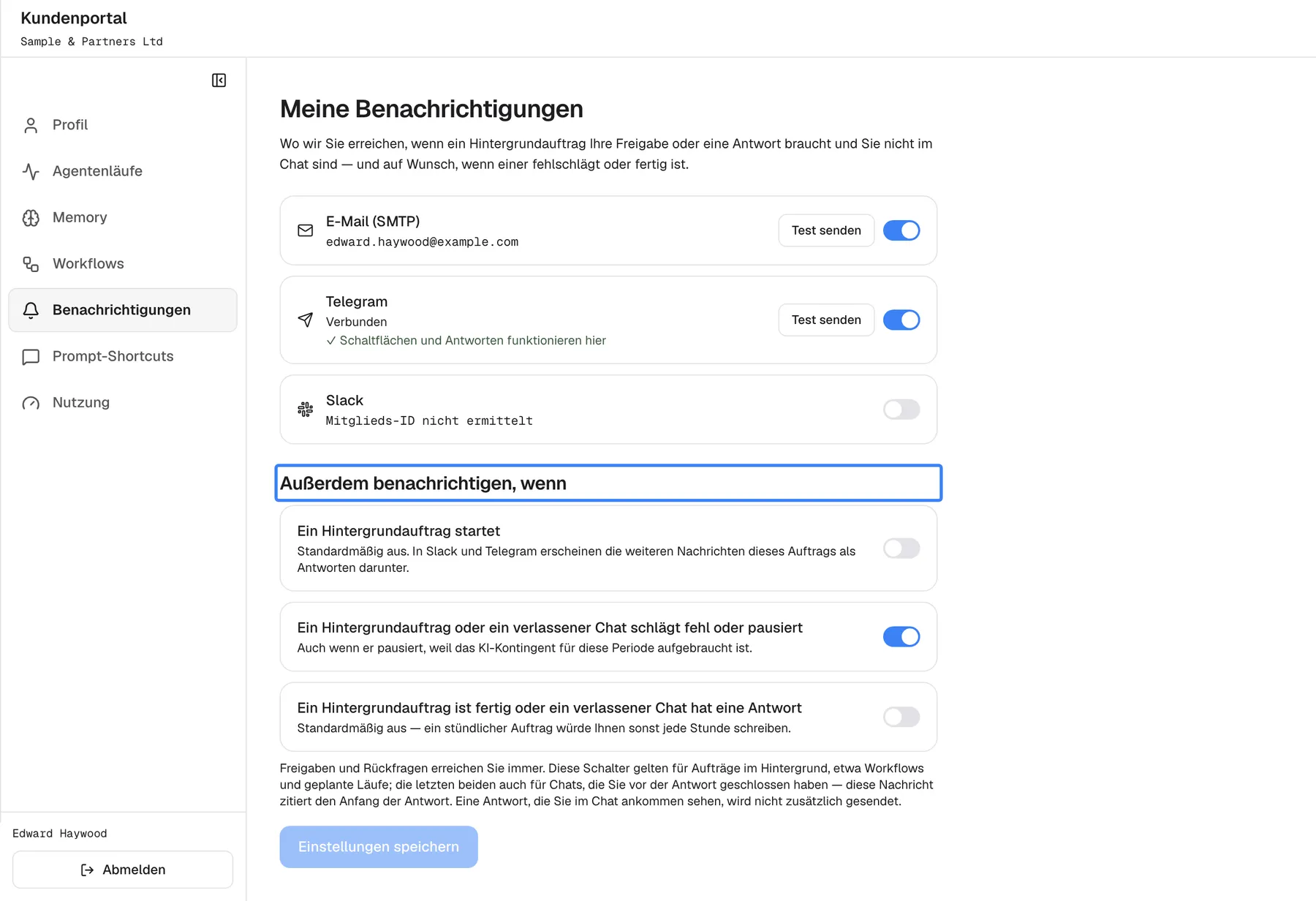Click the Profil person icon
The width and height of the screenshot is (1316, 901).
click(x=31, y=125)
